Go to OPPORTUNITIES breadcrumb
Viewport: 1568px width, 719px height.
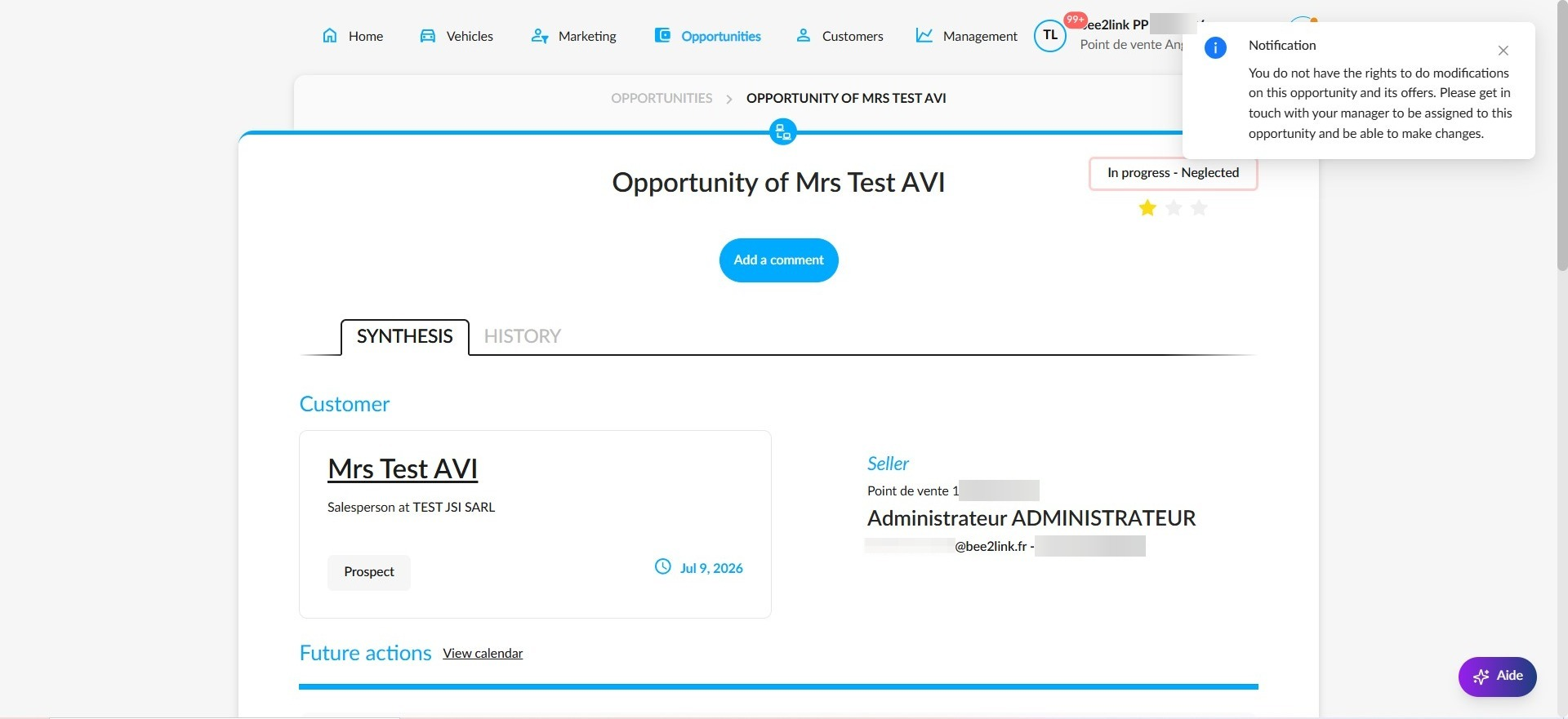[x=661, y=98]
